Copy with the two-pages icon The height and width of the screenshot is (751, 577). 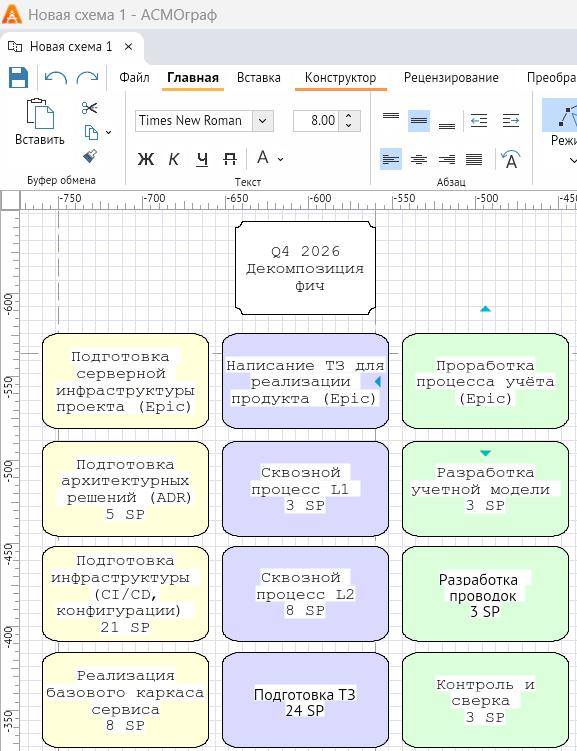point(91,132)
